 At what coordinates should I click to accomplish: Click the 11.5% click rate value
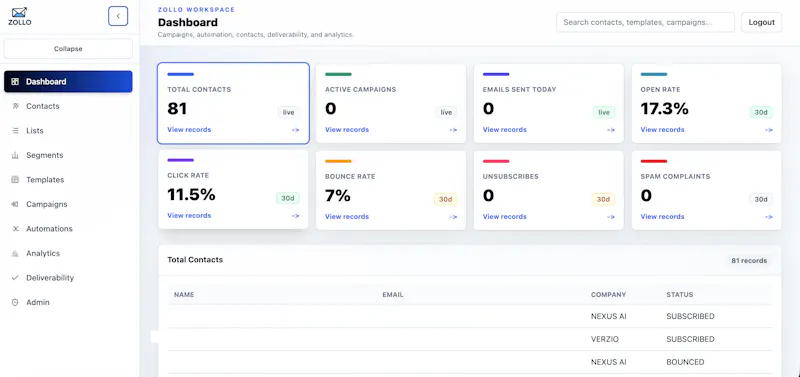click(x=191, y=194)
